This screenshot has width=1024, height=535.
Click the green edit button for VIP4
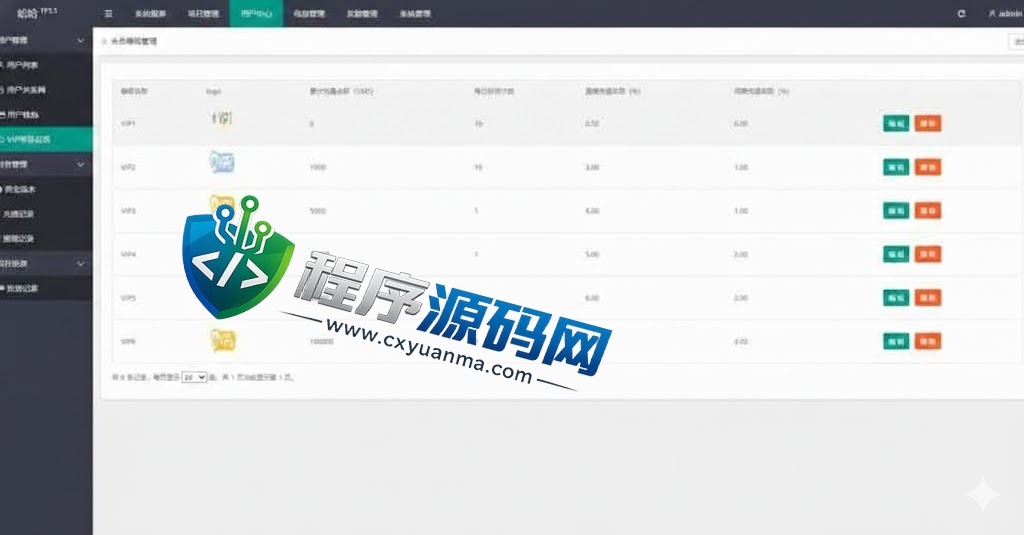coord(896,254)
